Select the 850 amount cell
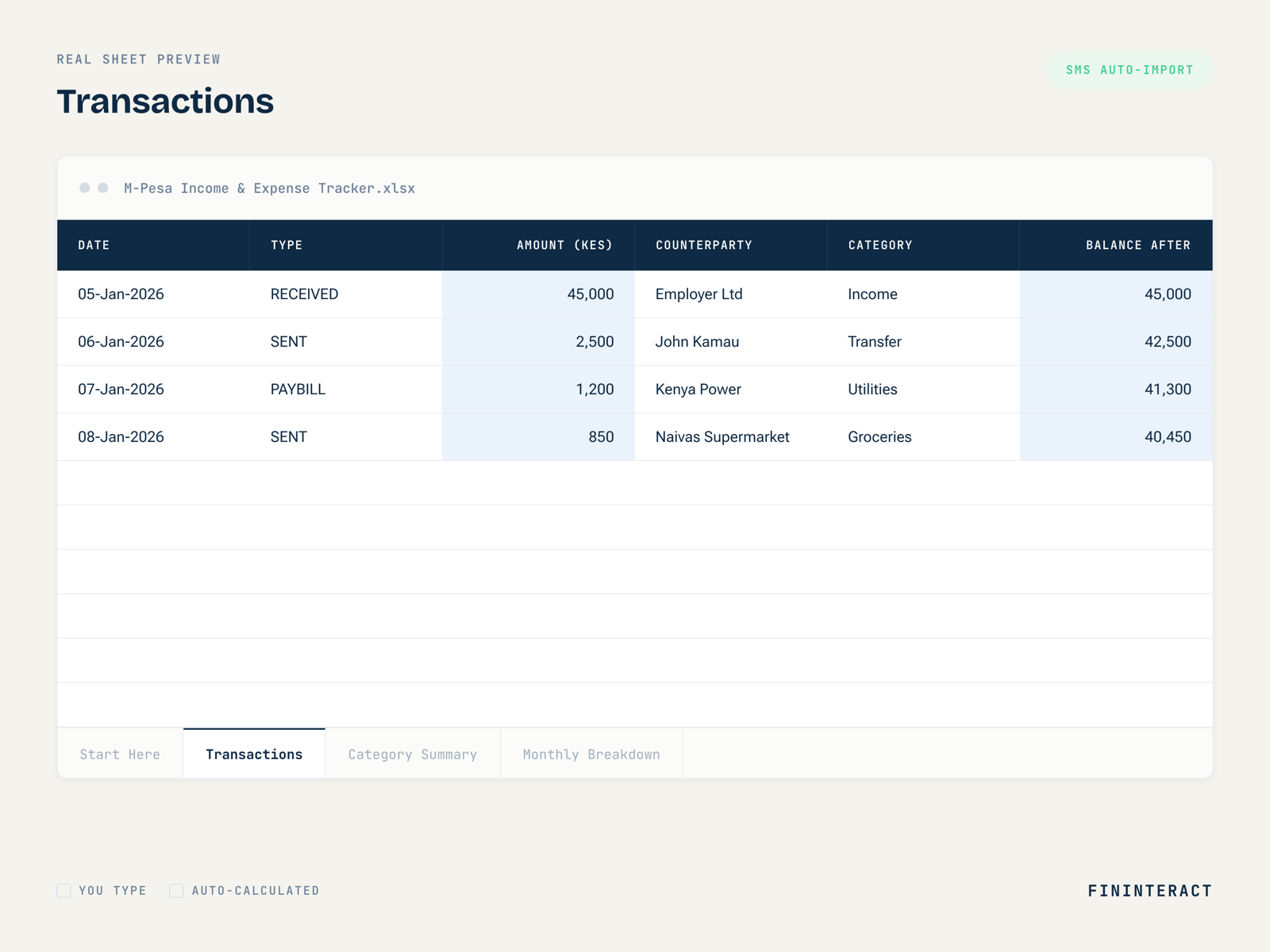The image size is (1270, 952). [538, 437]
